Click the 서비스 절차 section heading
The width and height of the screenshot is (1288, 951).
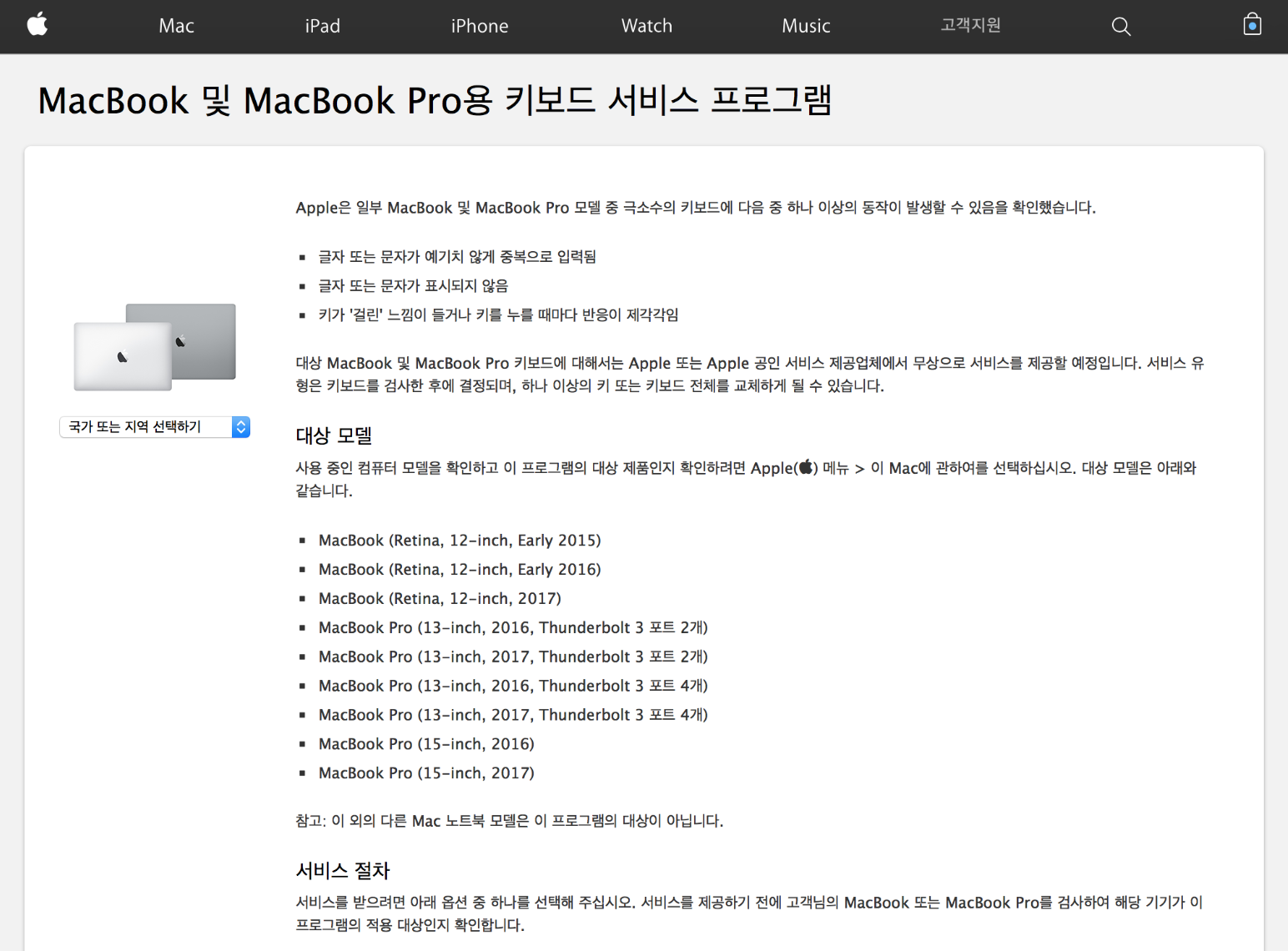click(x=342, y=870)
